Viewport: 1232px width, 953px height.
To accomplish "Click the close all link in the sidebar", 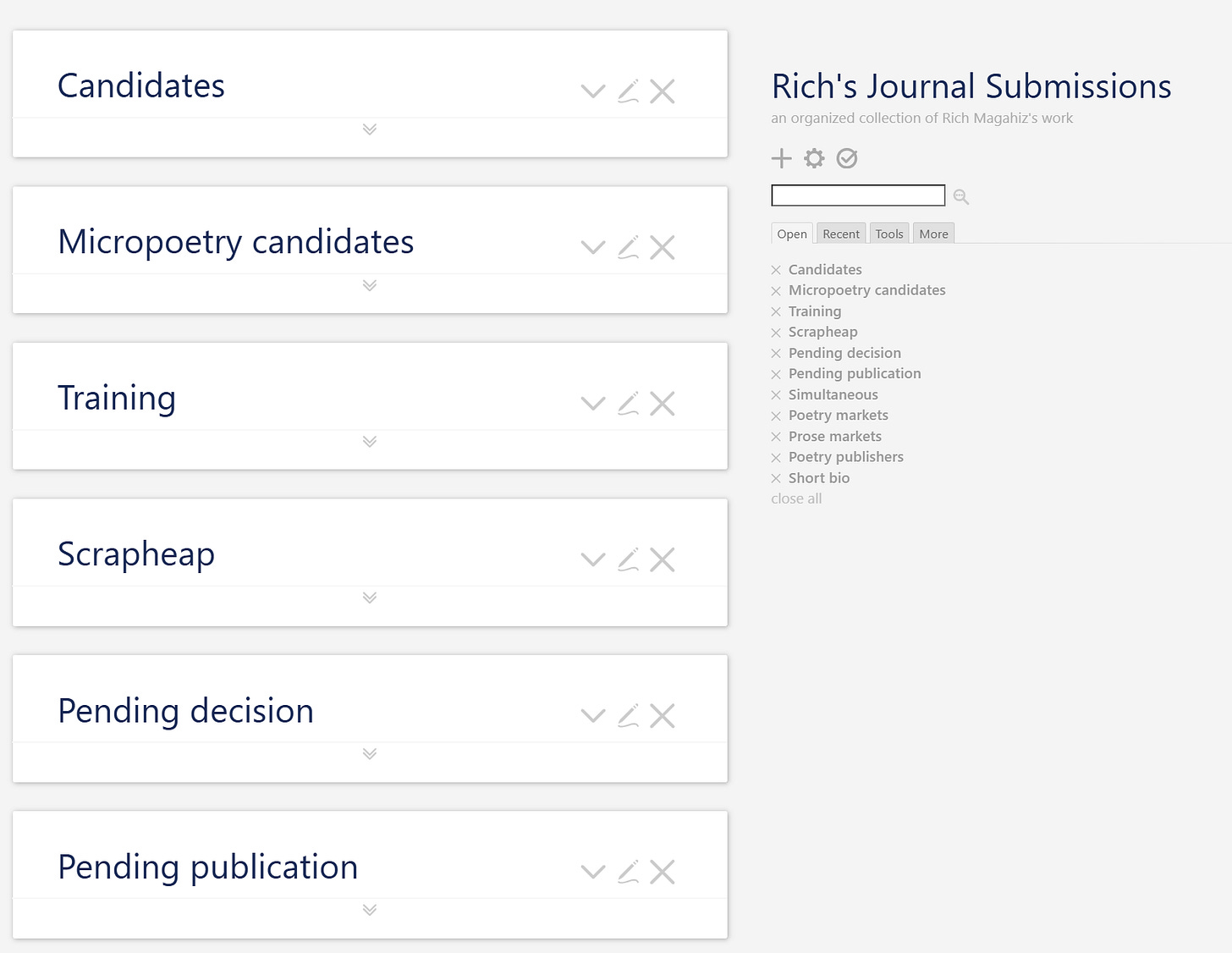I will (x=795, y=499).
